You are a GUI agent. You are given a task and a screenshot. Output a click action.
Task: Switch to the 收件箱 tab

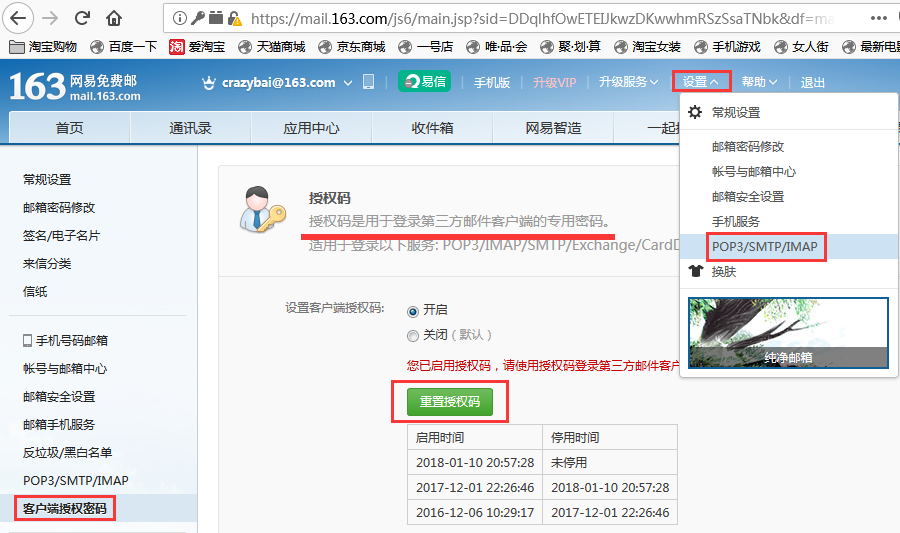[432, 127]
